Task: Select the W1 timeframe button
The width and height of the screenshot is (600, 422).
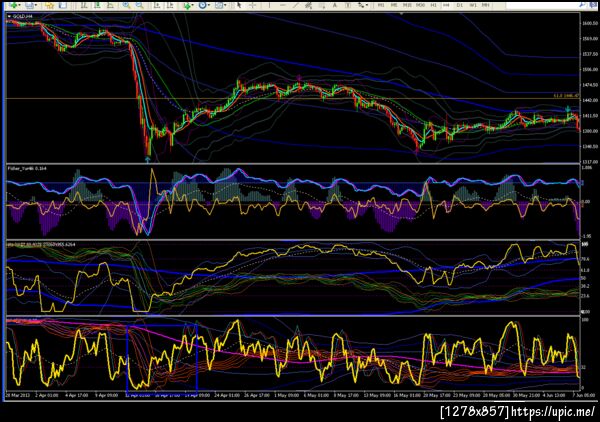Action: coord(473,5)
